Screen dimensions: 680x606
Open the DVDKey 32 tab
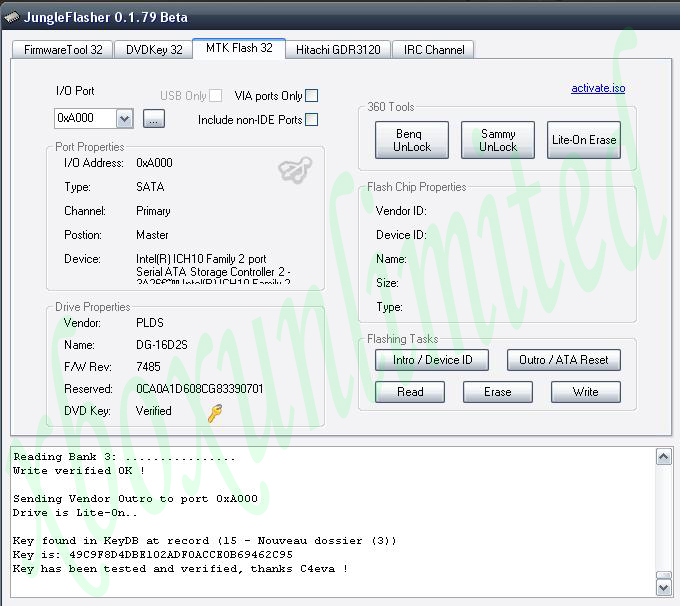pyautogui.click(x=154, y=49)
